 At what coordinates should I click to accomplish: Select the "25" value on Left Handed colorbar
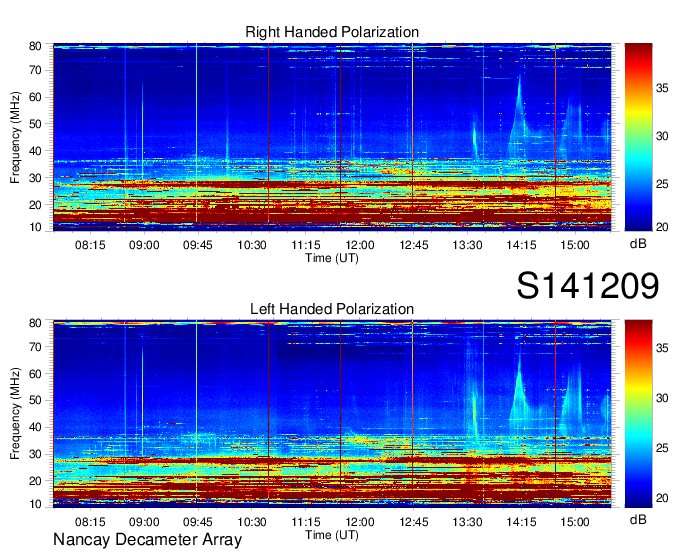662,448
